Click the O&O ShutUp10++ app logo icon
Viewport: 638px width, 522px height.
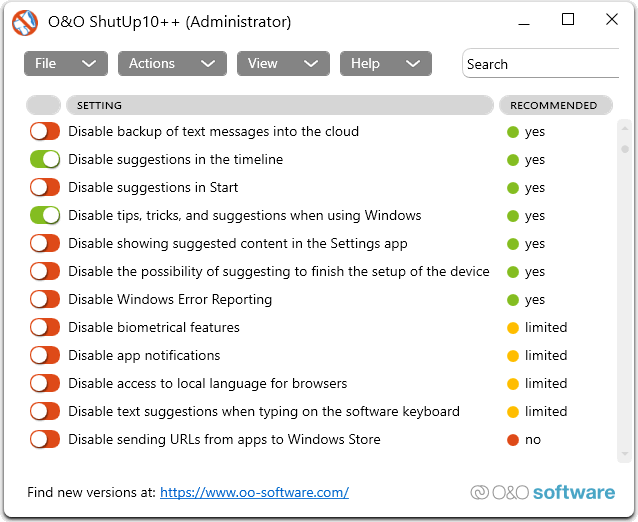pos(24,23)
